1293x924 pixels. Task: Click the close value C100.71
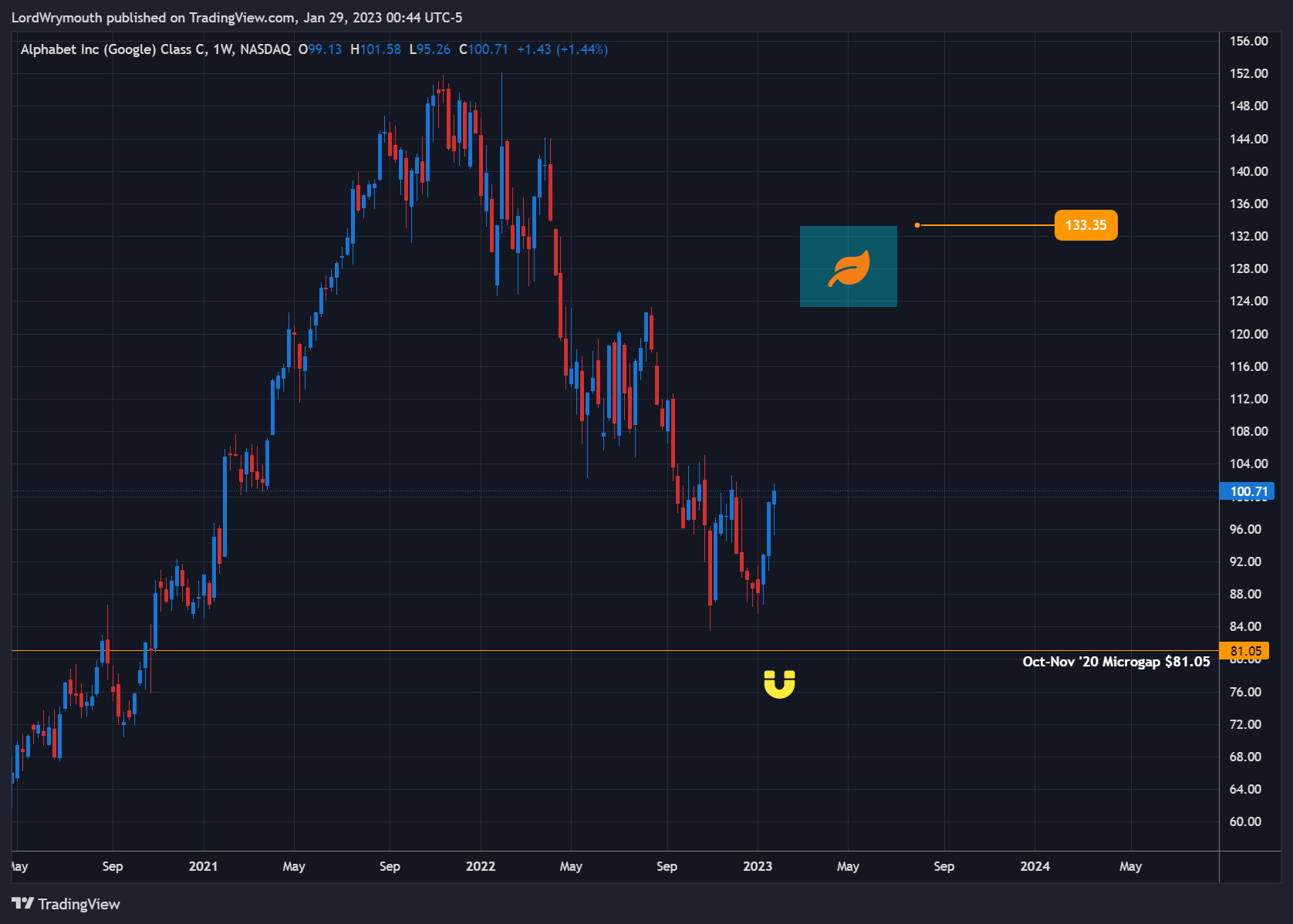tap(484, 49)
